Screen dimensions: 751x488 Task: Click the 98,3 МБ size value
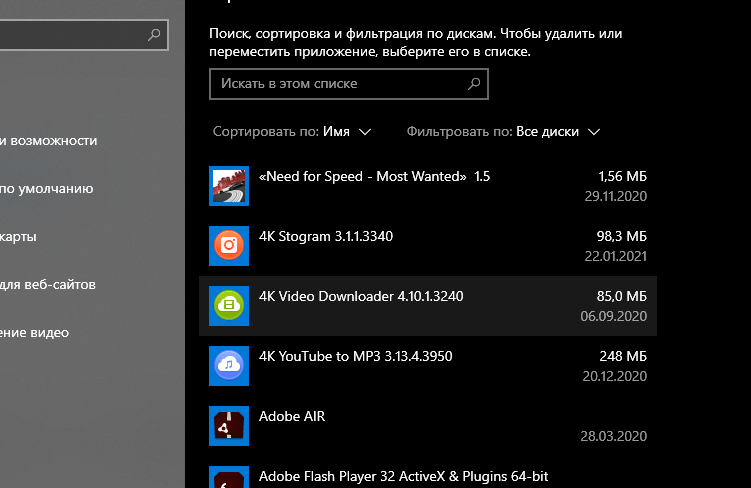[621, 236]
